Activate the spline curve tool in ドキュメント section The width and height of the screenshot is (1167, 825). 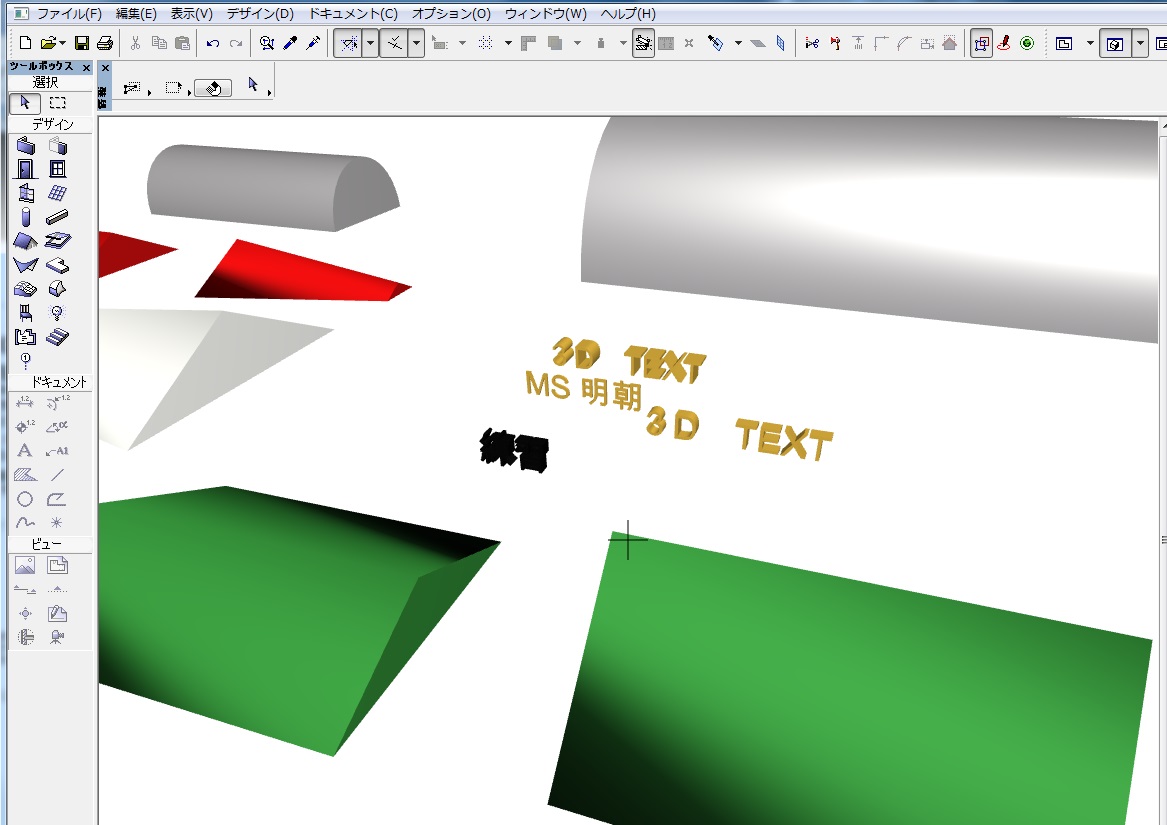click(x=24, y=522)
